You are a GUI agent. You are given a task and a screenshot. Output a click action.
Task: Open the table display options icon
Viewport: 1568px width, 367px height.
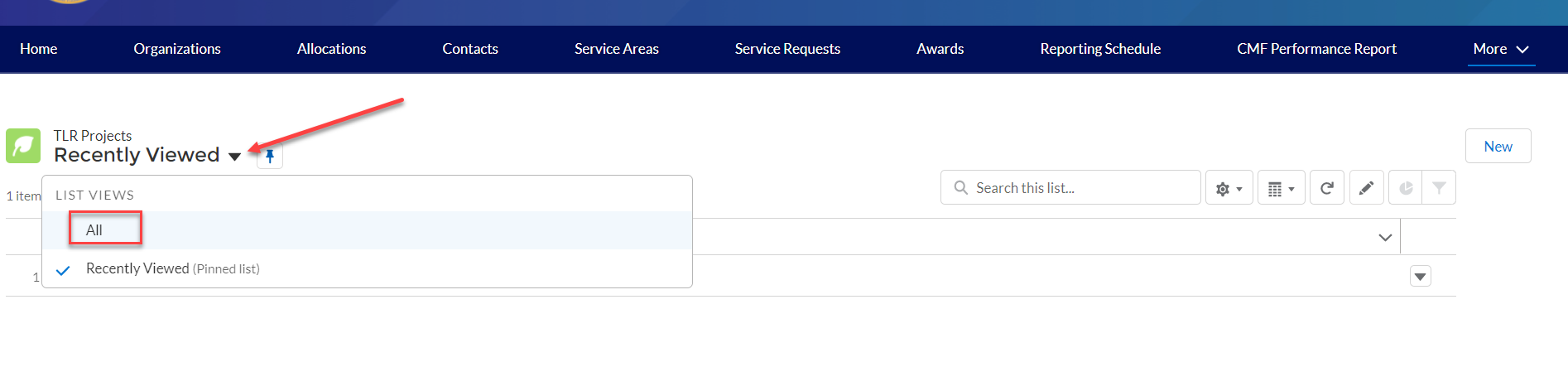tap(1281, 189)
